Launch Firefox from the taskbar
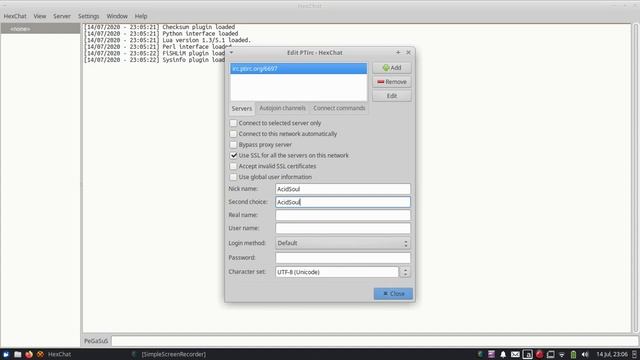 tap(29, 354)
